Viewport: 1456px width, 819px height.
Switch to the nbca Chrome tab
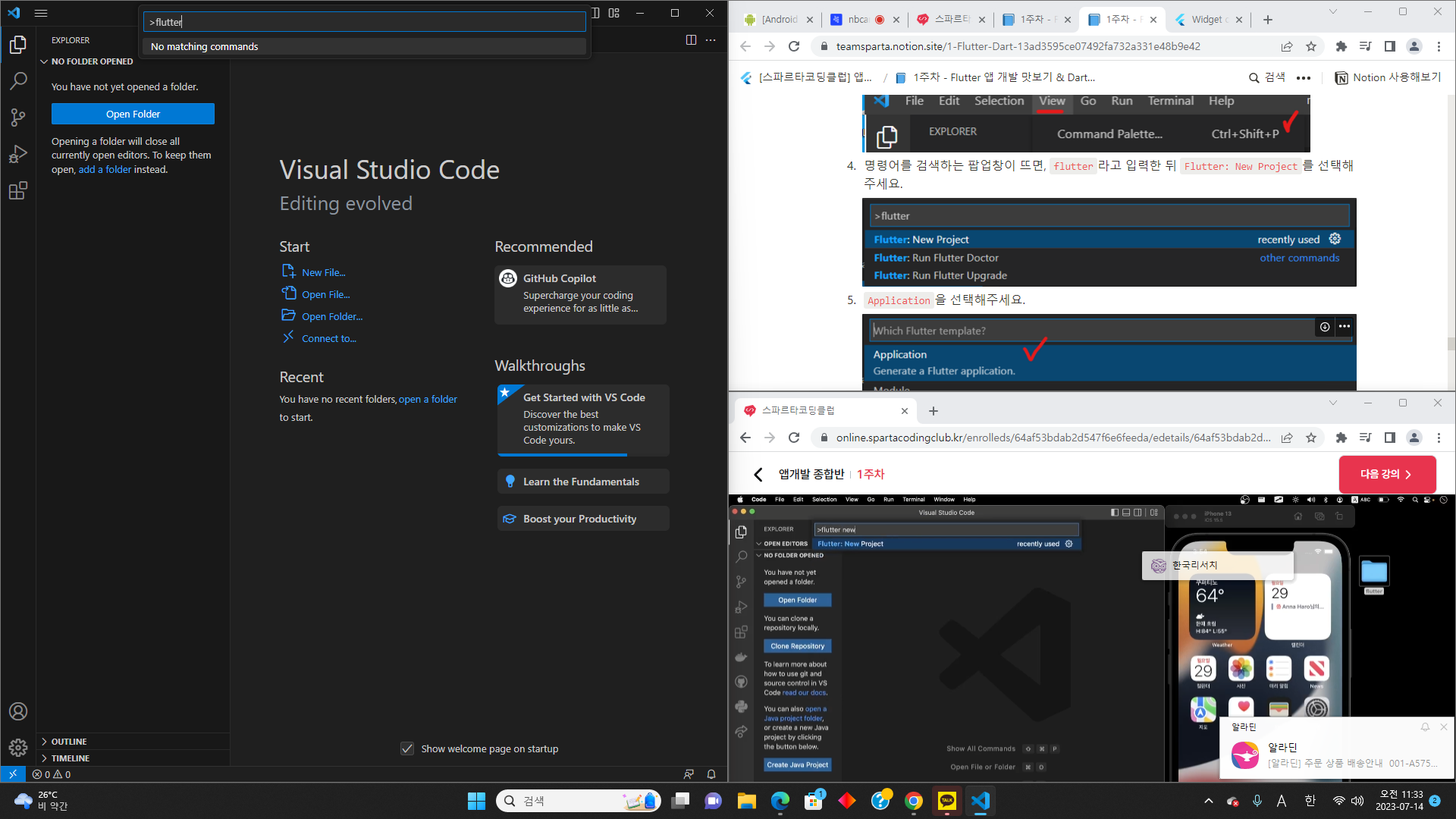(864, 20)
